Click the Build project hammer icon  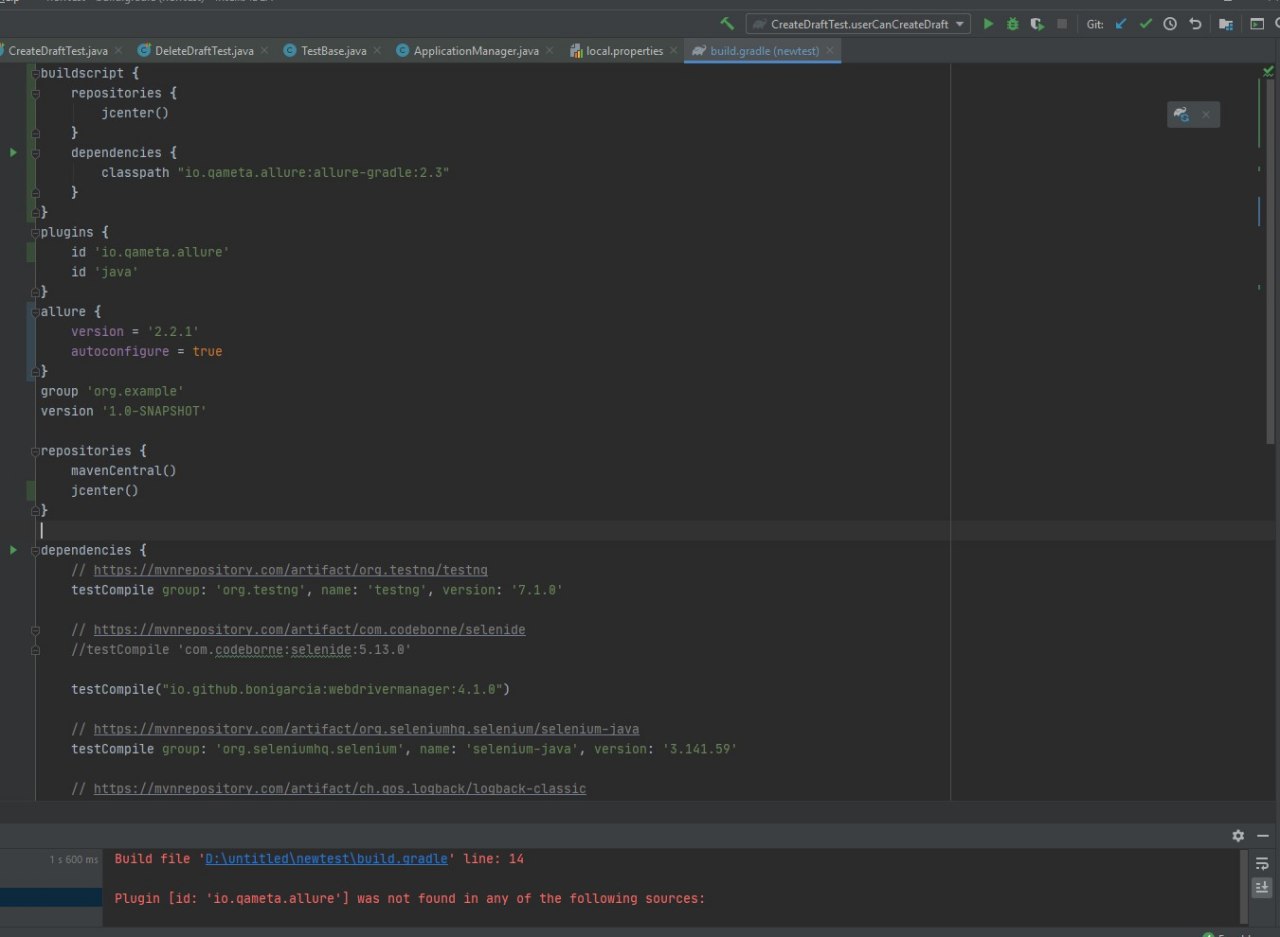pyautogui.click(x=727, y=24)
